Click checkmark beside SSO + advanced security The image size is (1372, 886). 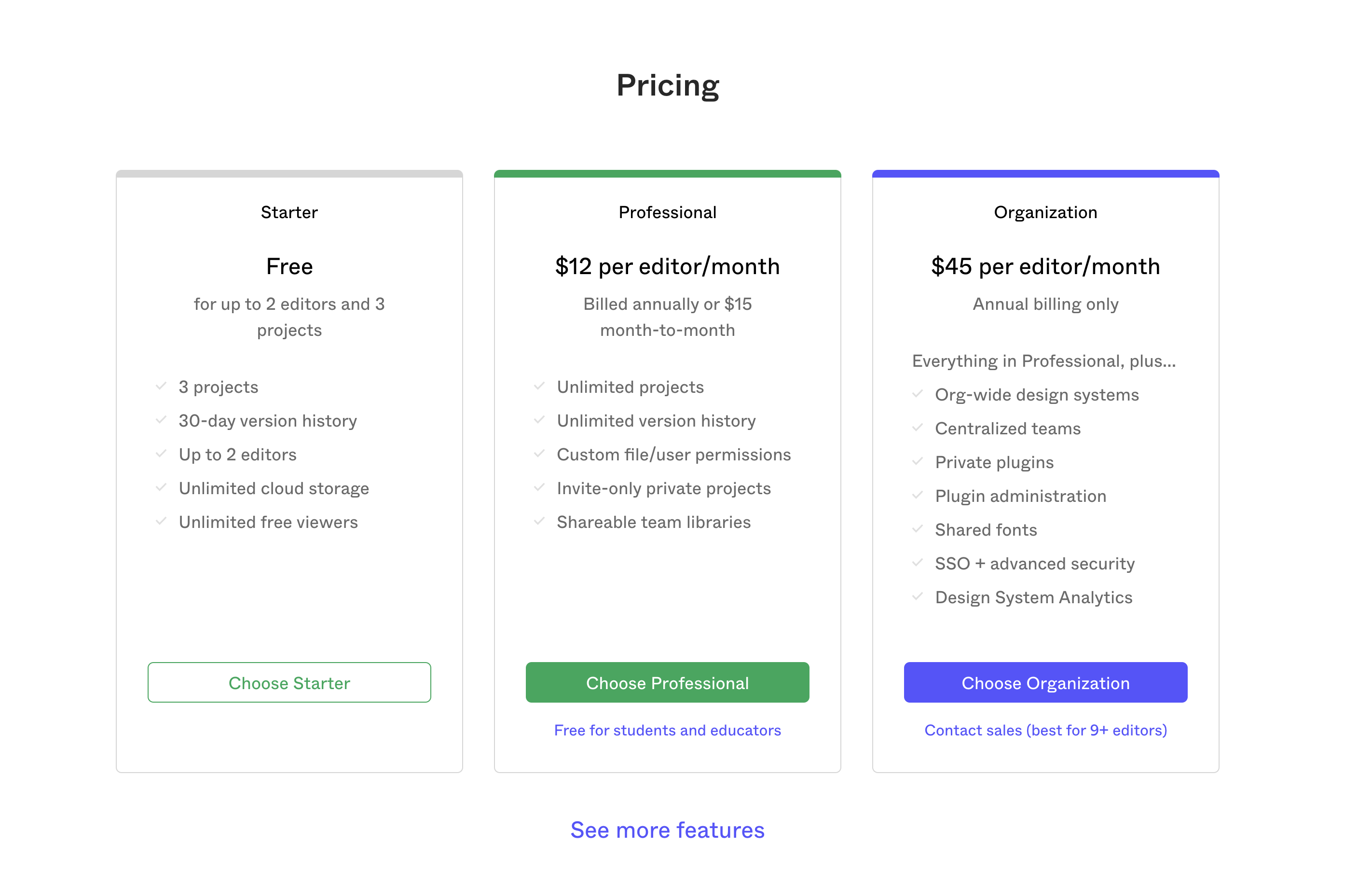(x=917, y=563)
